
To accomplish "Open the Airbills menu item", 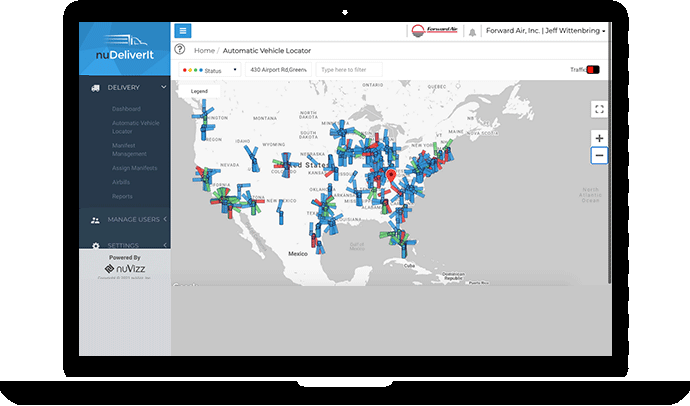I will tap(121, 182).
